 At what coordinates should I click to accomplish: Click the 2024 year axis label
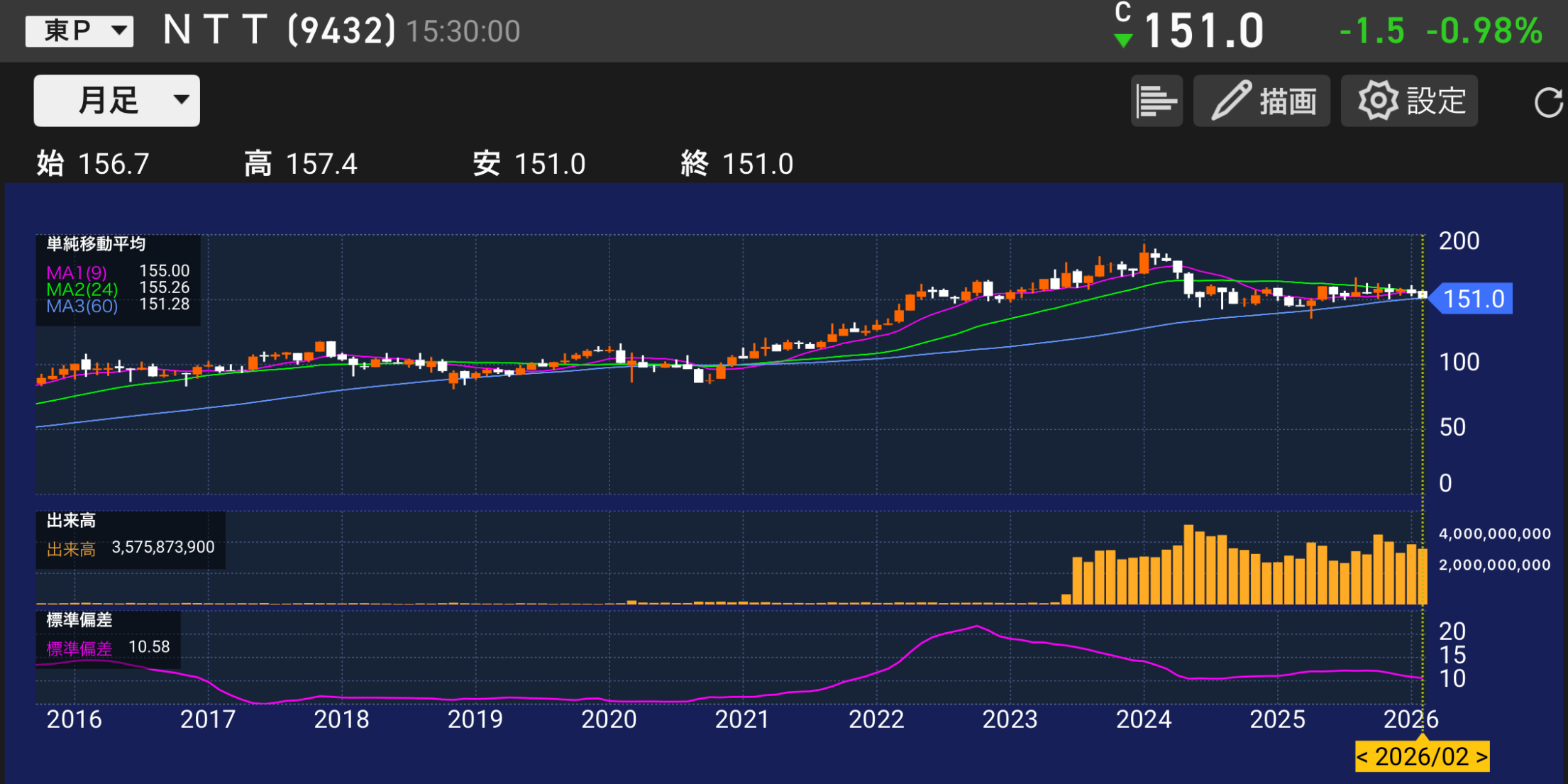click(x=1143, y=719)
